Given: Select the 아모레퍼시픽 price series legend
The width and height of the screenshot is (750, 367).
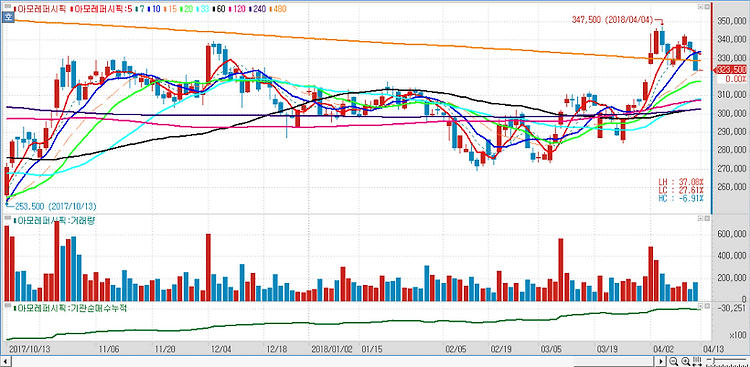Looking at the screenshot, I should click(40, 9).
